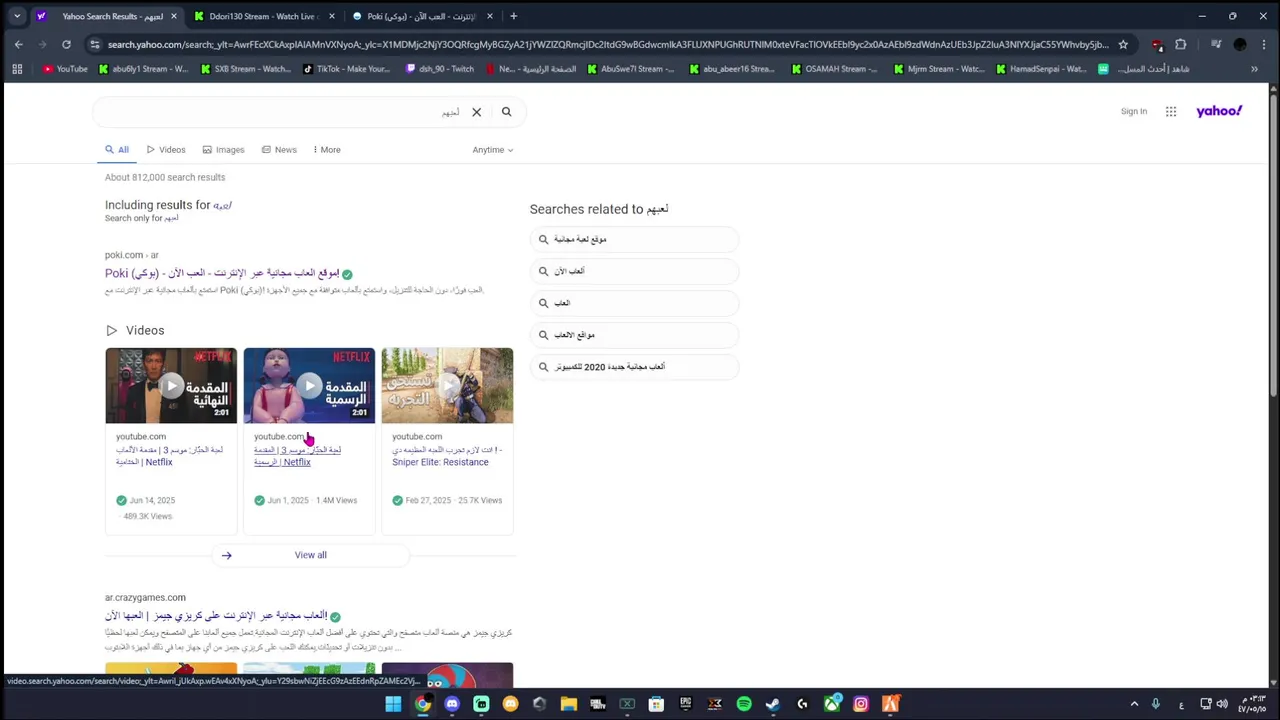Select related search العاب
This screenshot has height=720, width=1280.
(634, 303)
